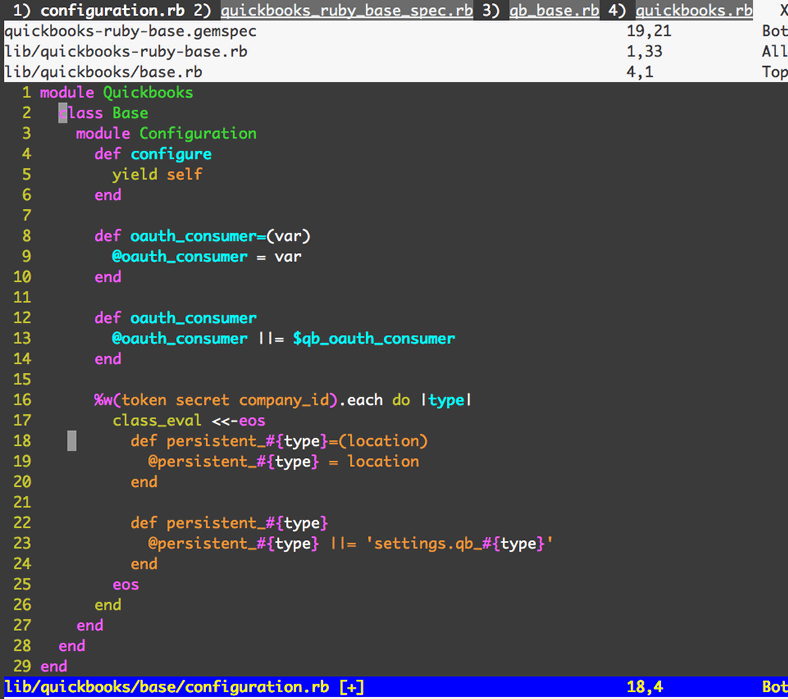This screenshot has height=699, width=788.
Task: Click line number 21 in the gutter
Action: tap(22, 502)
